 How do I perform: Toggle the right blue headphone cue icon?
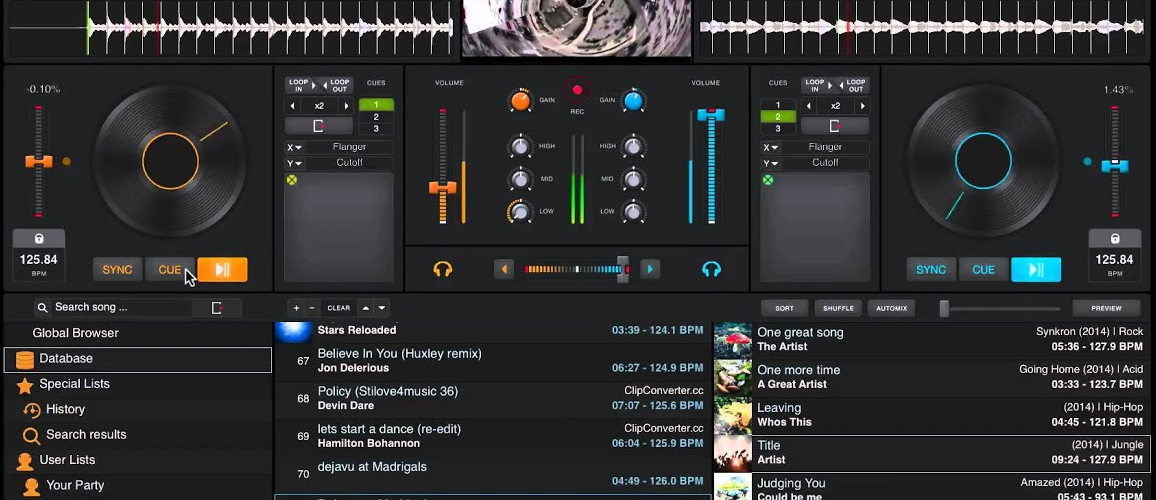click(711, 270)
